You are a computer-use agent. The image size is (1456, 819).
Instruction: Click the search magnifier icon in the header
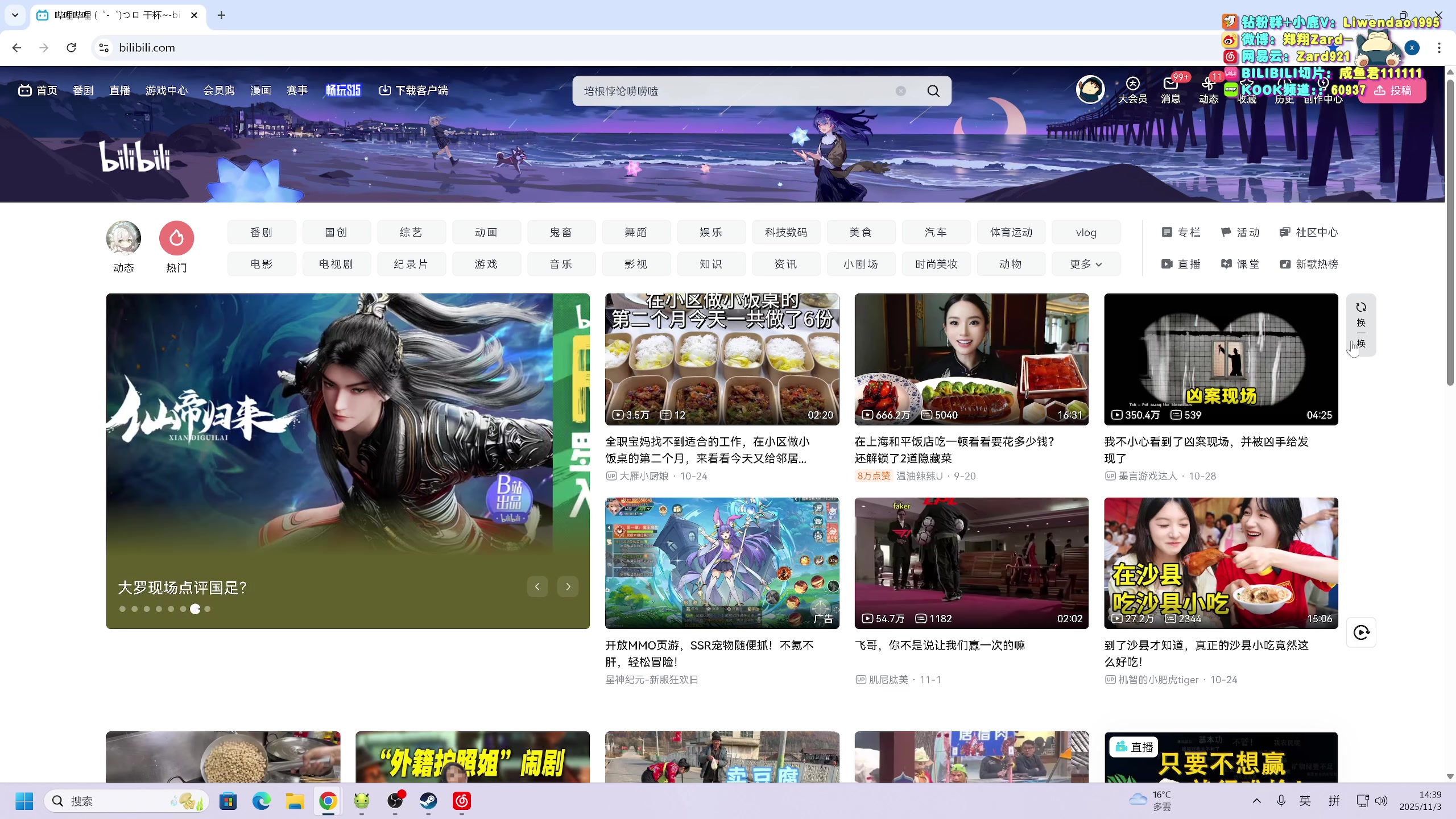coord(933,91)
